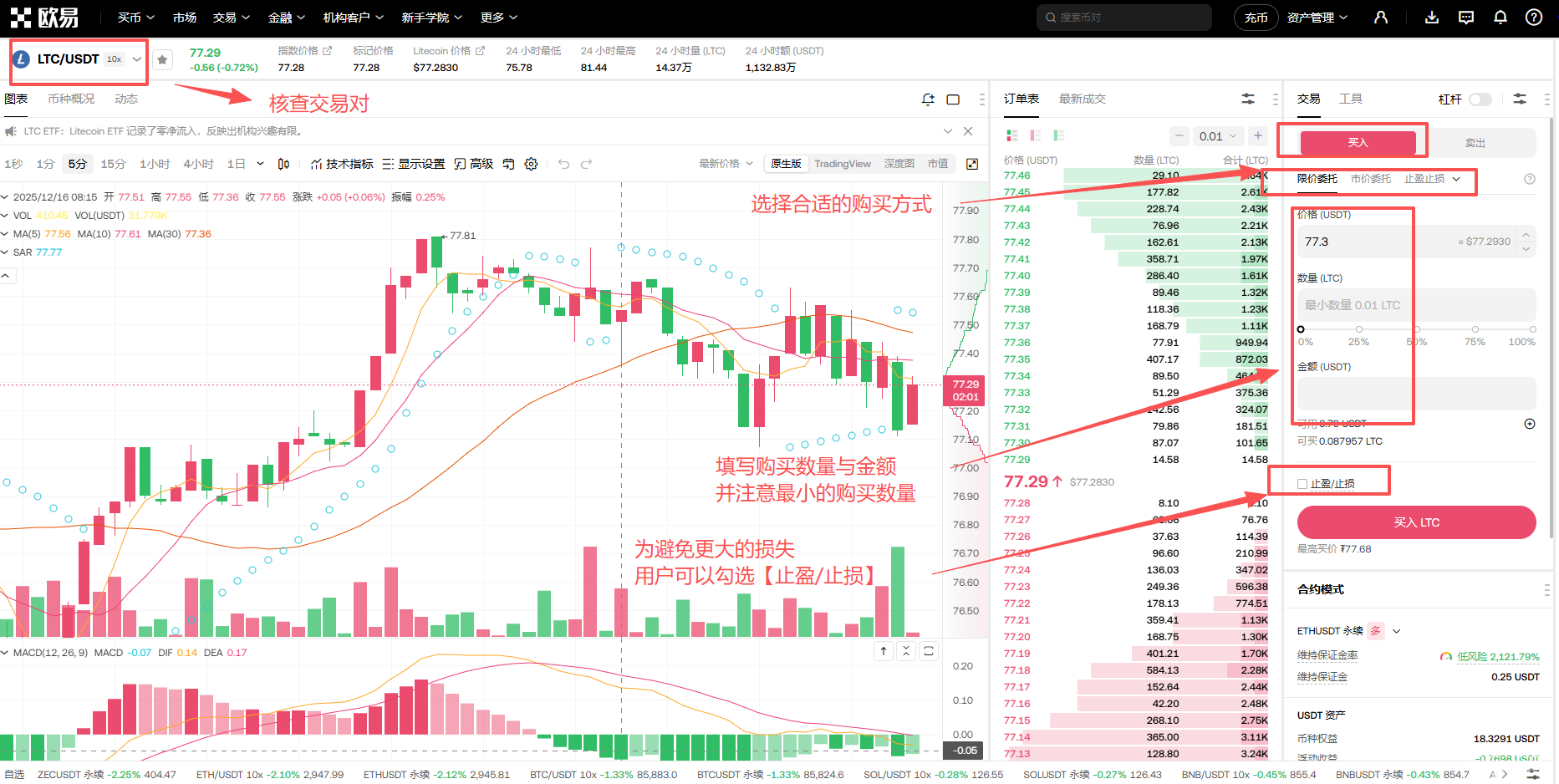This screenshot has width=1559, height=784.
Task: Check the 止盈/止损 checkbox
Action: (1302, 484)
